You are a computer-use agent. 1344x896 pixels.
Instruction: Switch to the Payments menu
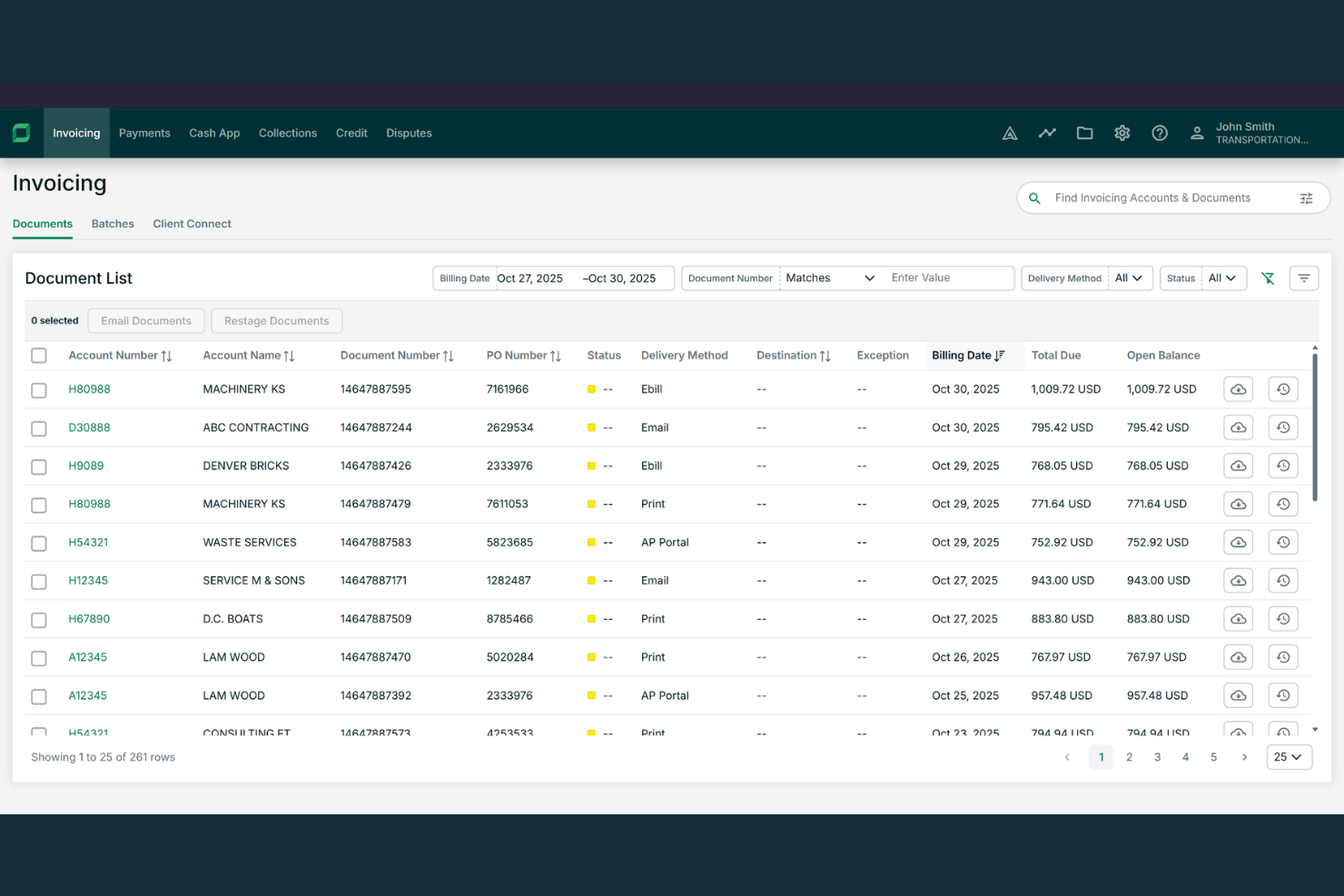[x=144, y=133]
